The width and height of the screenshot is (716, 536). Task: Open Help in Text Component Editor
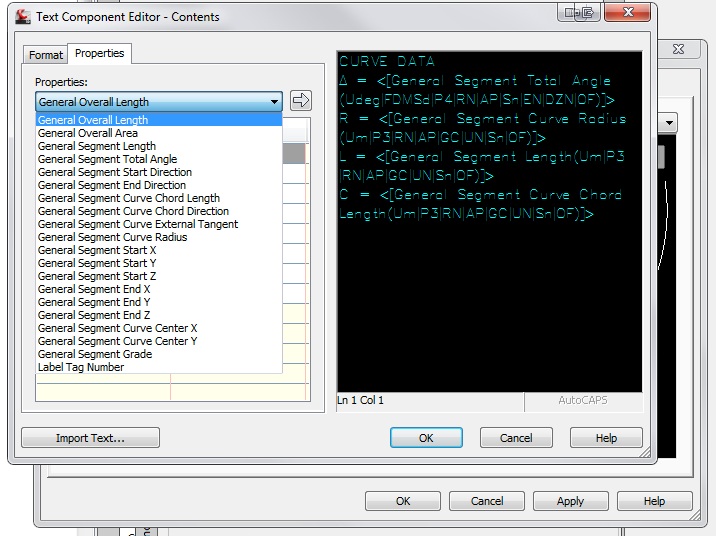[606, 438]
